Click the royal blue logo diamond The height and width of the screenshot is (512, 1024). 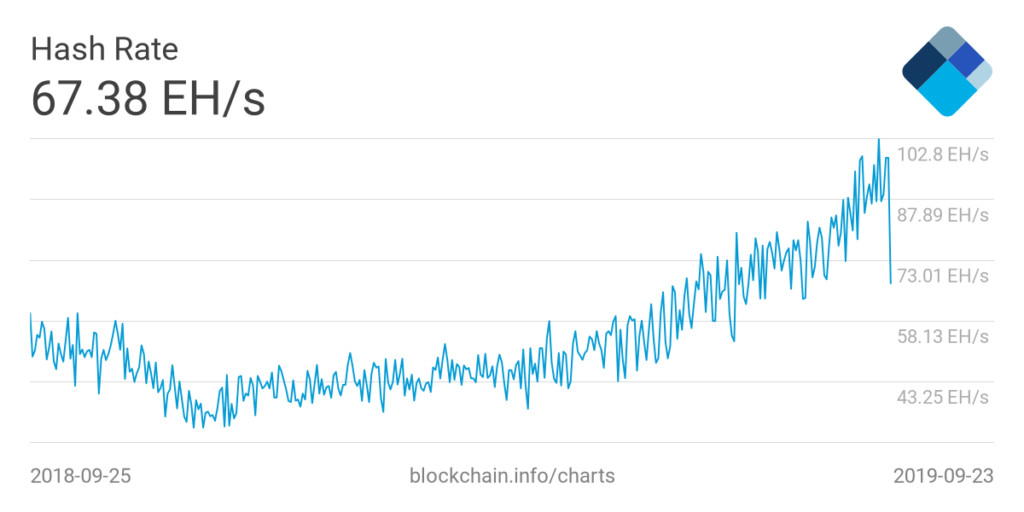(x=967, y=61)
